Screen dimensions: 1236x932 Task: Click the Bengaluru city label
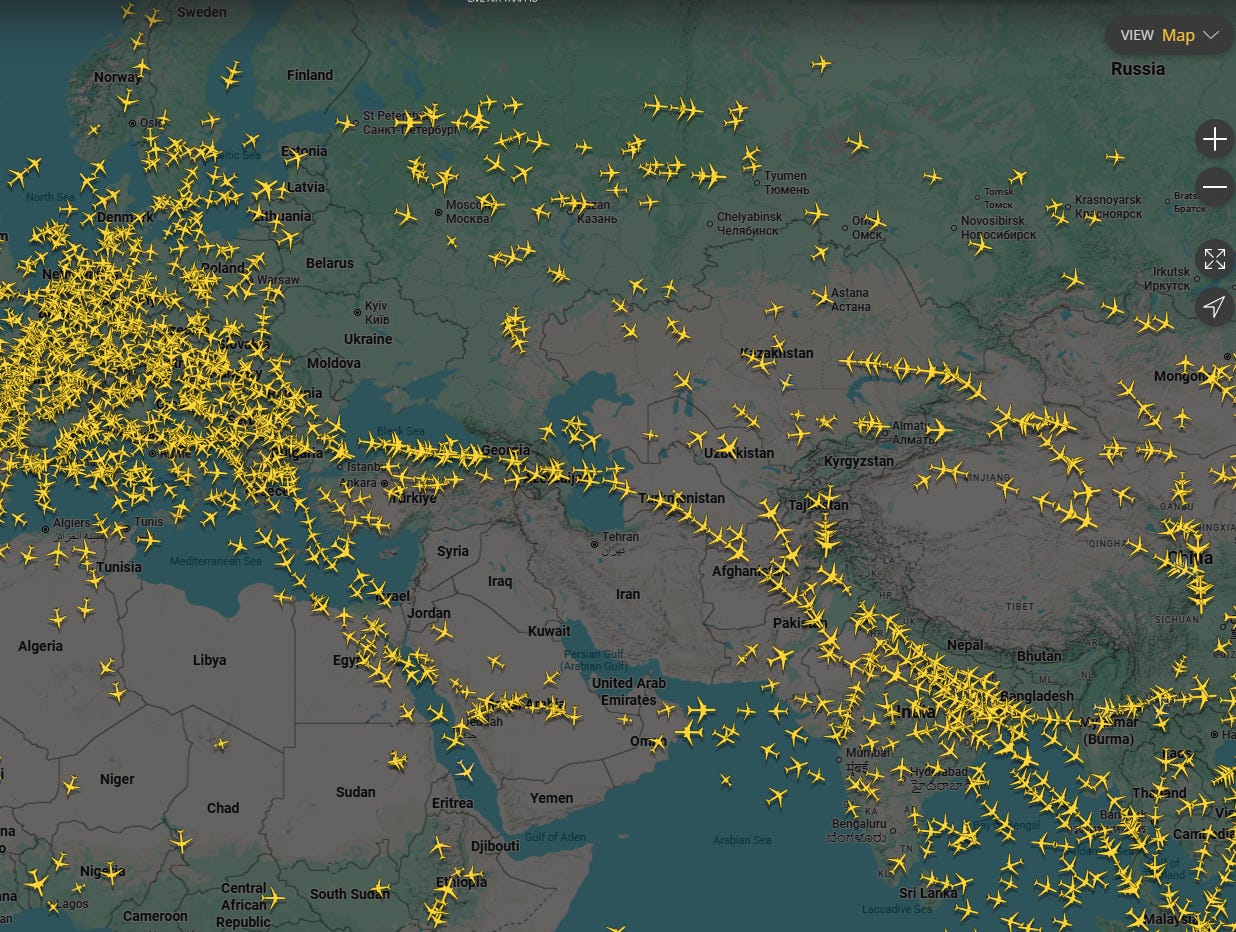click(857, 831)
